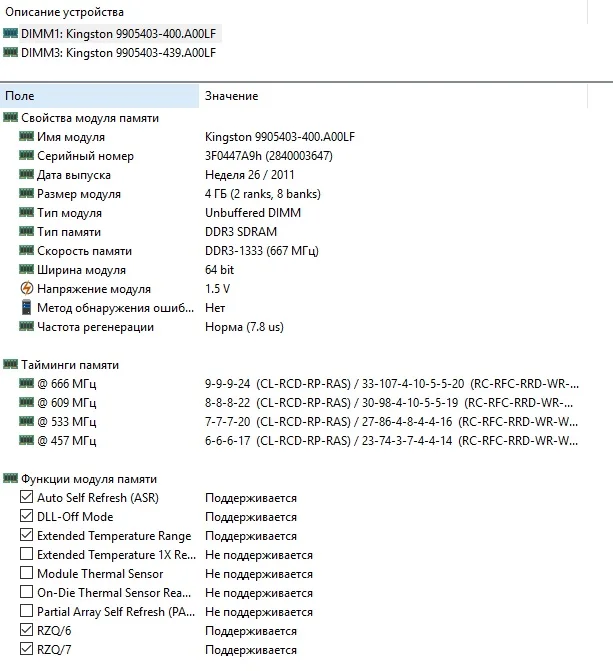Select value 64 bit
This screenshot has height=671, width=613.
point(220,270)
